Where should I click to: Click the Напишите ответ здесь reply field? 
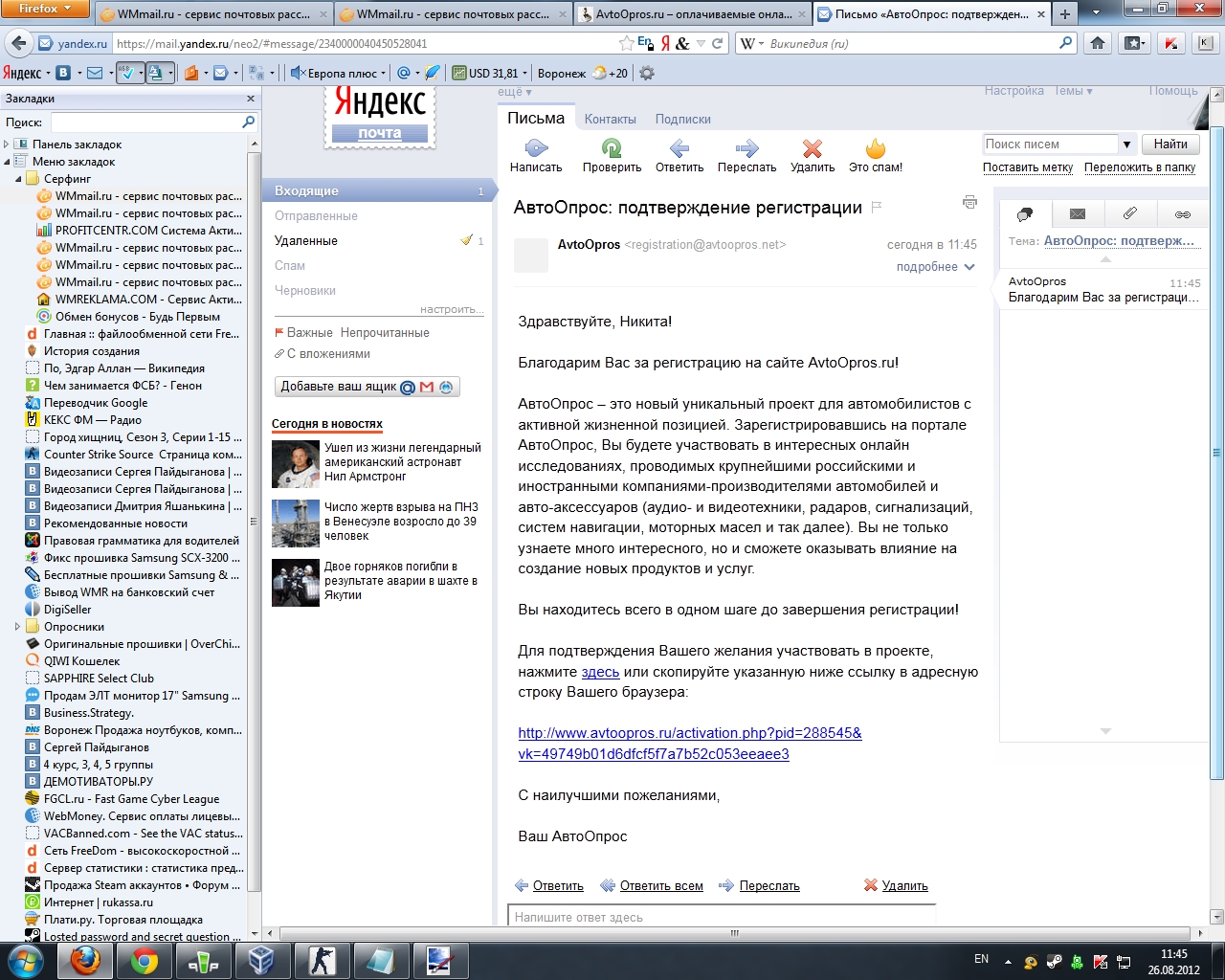pyautogui.click(x=722, y=916)
